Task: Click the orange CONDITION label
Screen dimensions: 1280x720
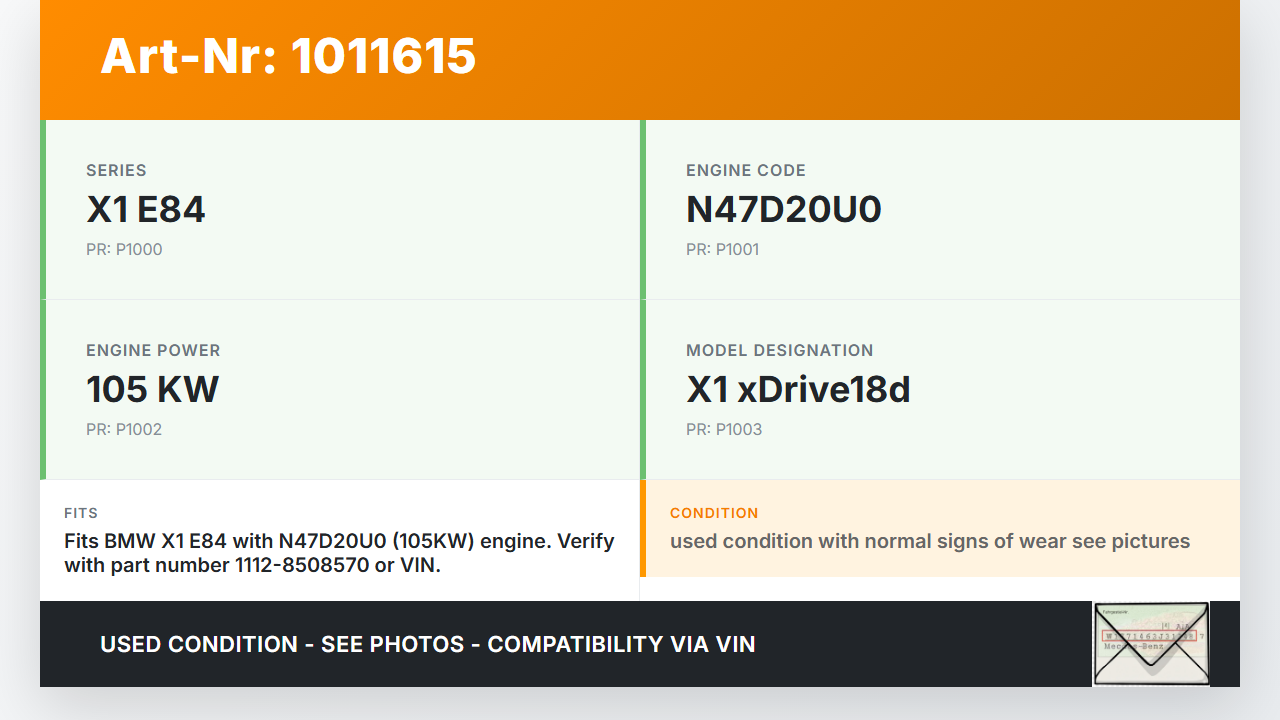Action: coord(714,513)
